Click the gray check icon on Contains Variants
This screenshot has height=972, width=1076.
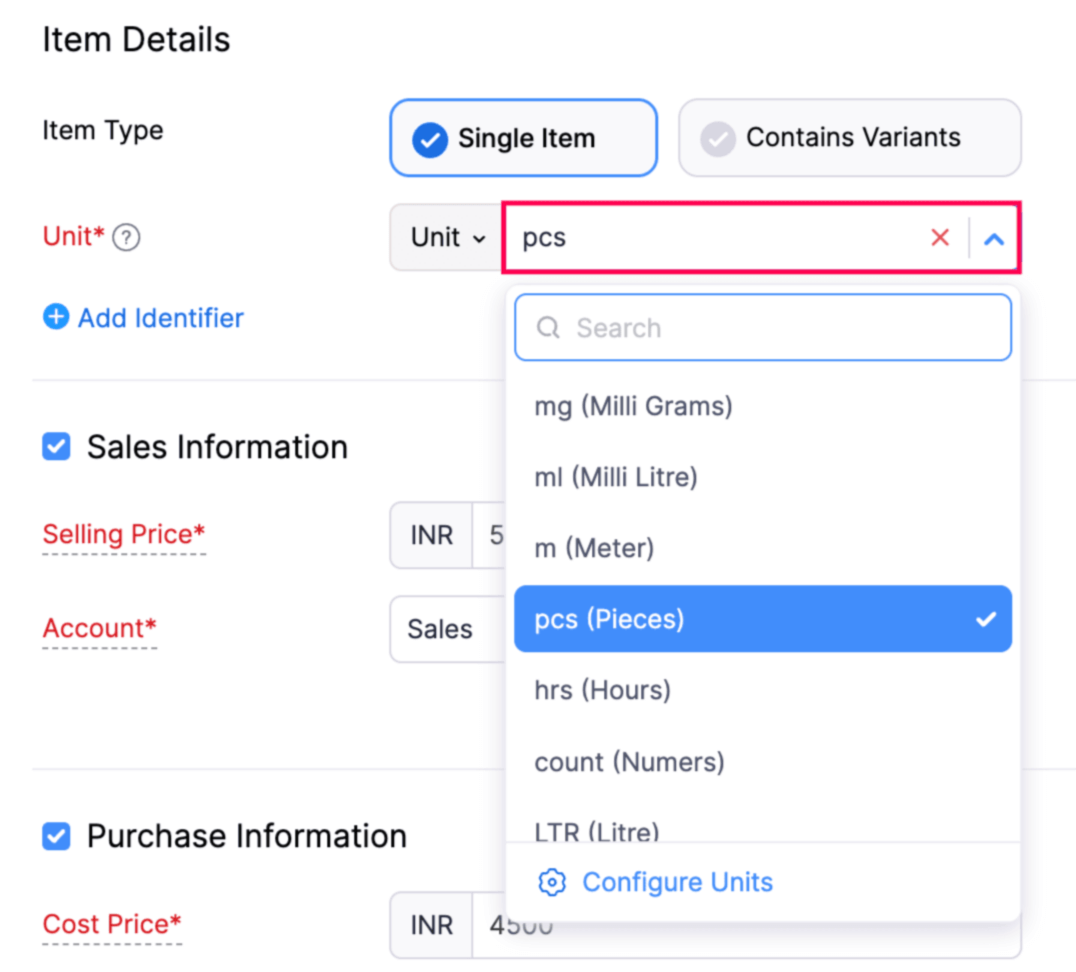(x=716, y=138)
